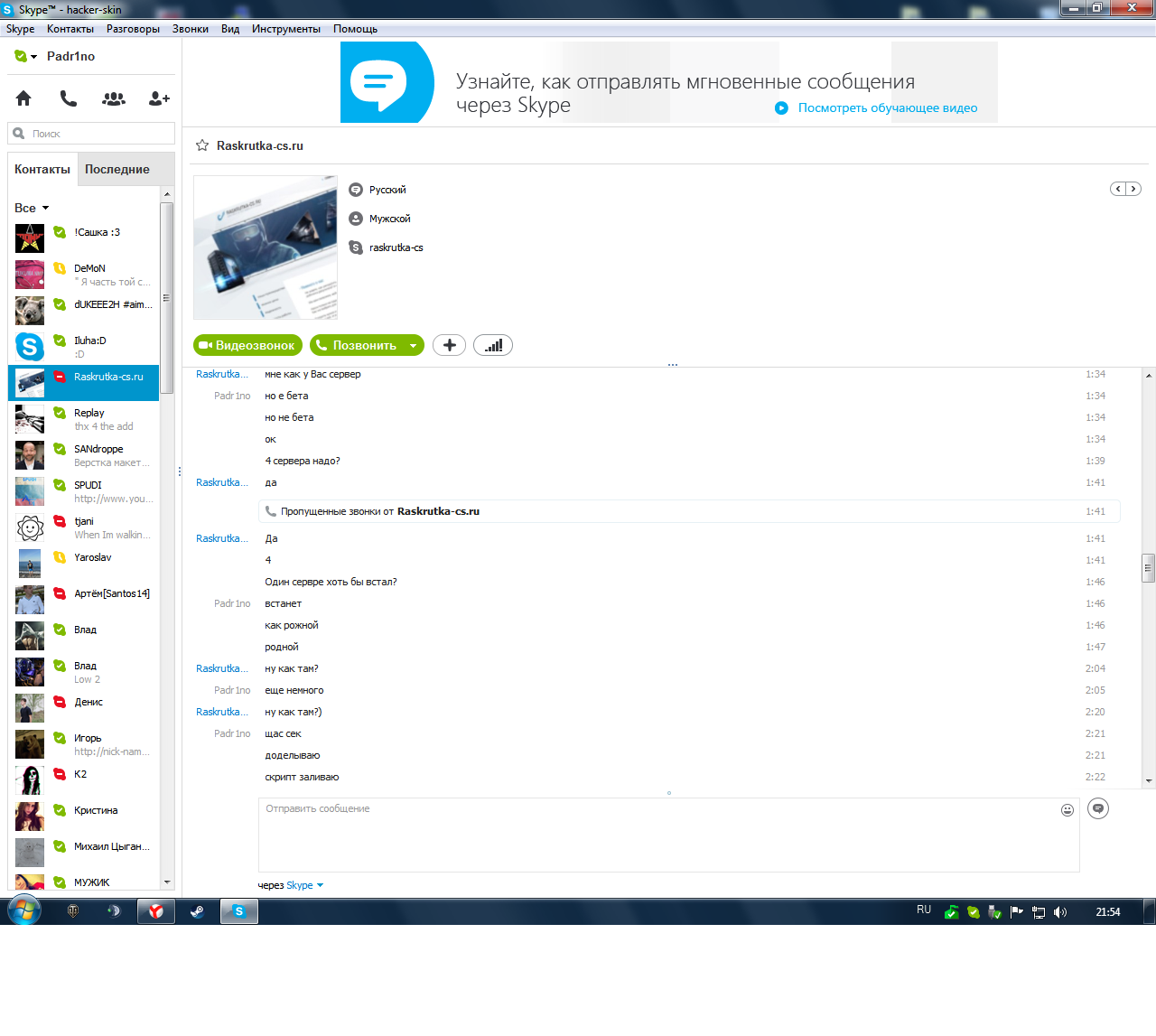Viewport: 1156px width, 1036px height.
Task: Click the Поиск search field
Action: tap(91, 134)
